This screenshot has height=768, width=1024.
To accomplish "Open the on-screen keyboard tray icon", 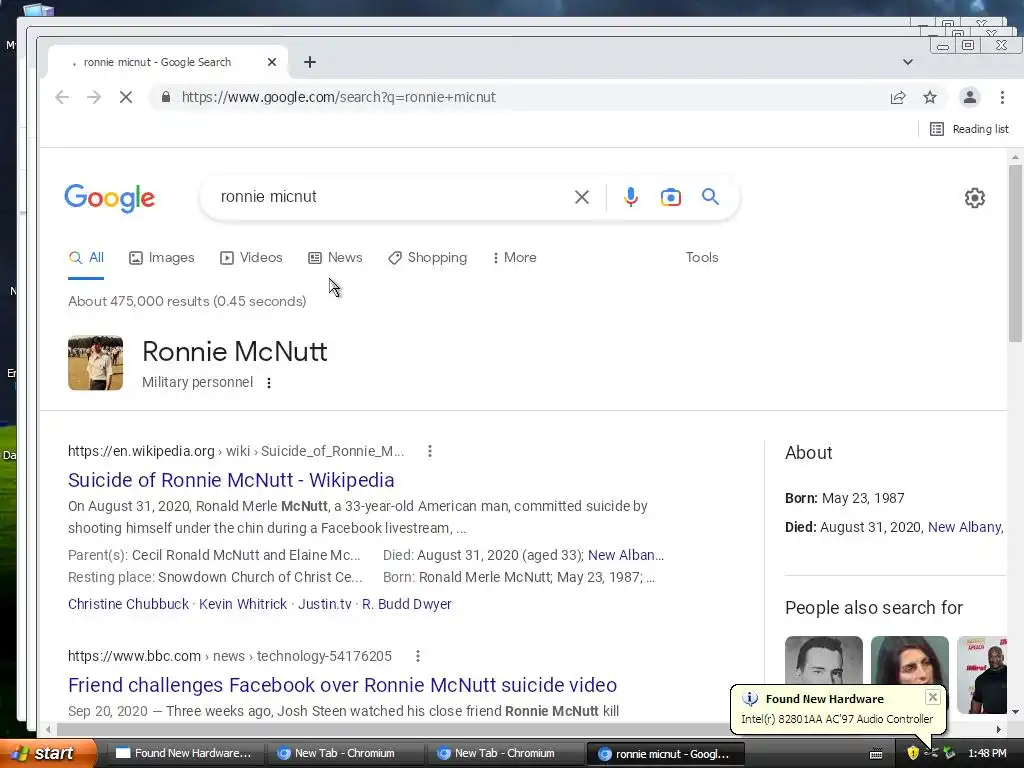I will click(876, 754).
